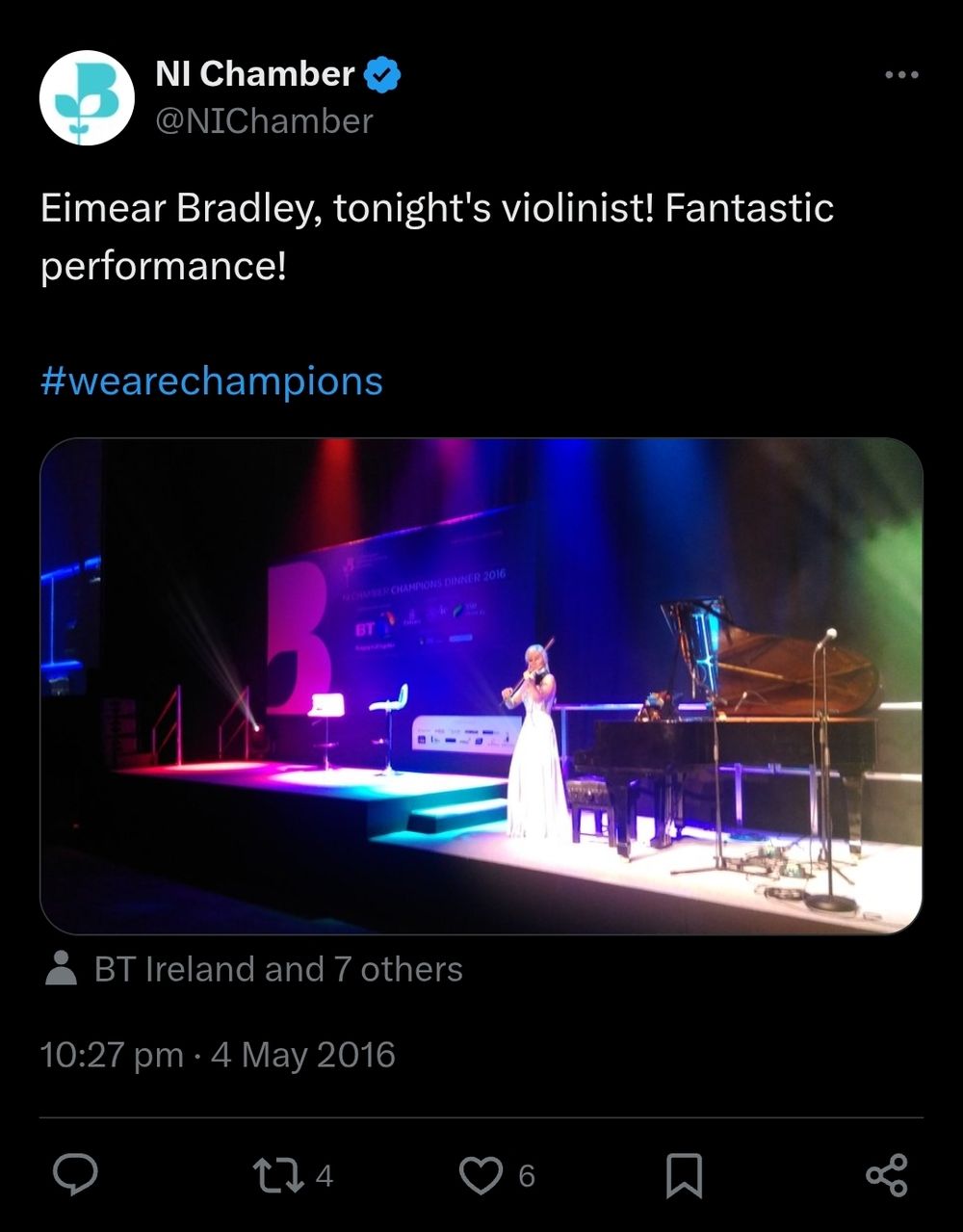Open the #wearechampions hashtag
Screen dimensions: 963x1232
coord(212,381)
